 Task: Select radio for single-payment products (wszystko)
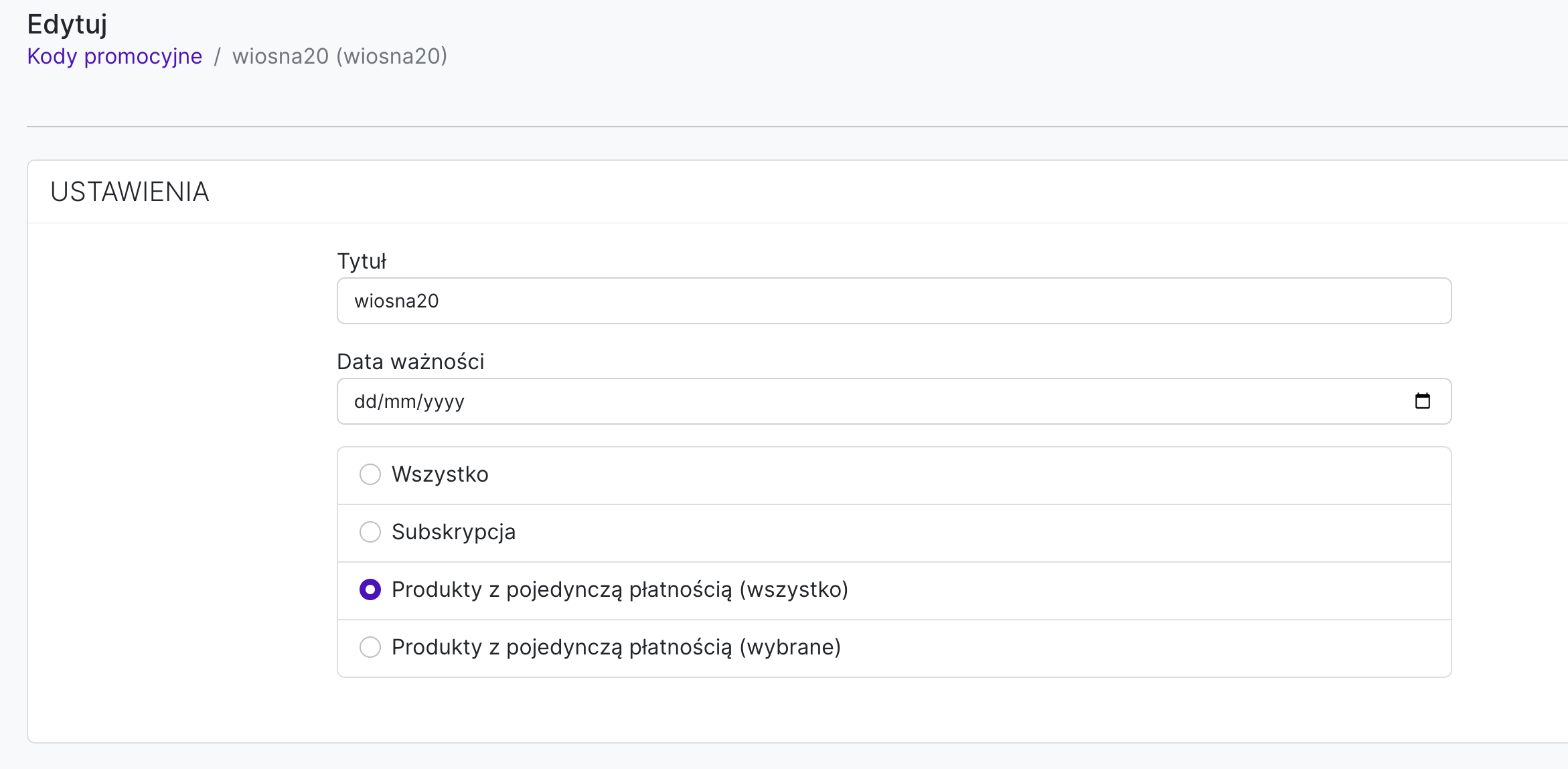pos(370,589)
